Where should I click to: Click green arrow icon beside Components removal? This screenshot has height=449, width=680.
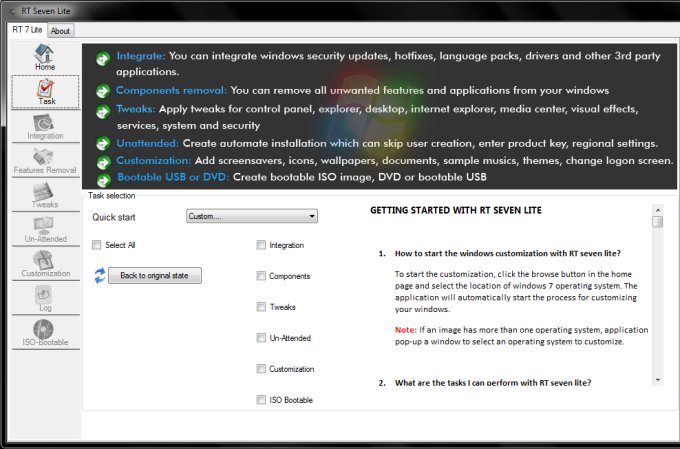(x=103, y=91)
